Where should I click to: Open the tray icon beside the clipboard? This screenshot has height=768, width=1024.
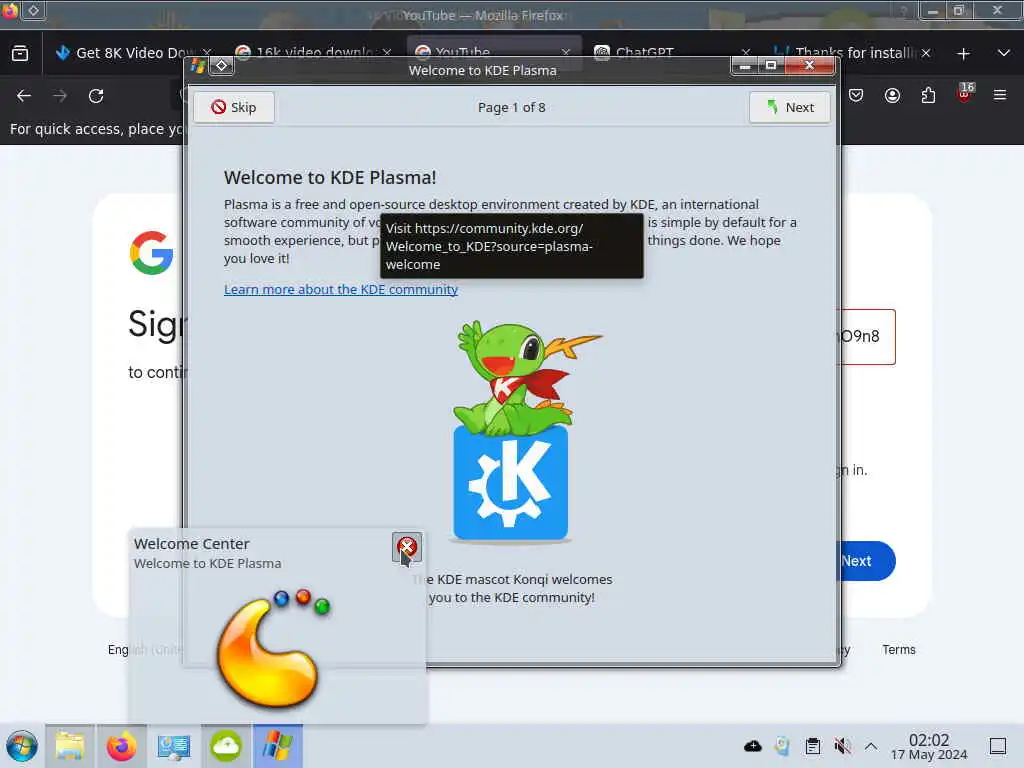tap(782, 746)
